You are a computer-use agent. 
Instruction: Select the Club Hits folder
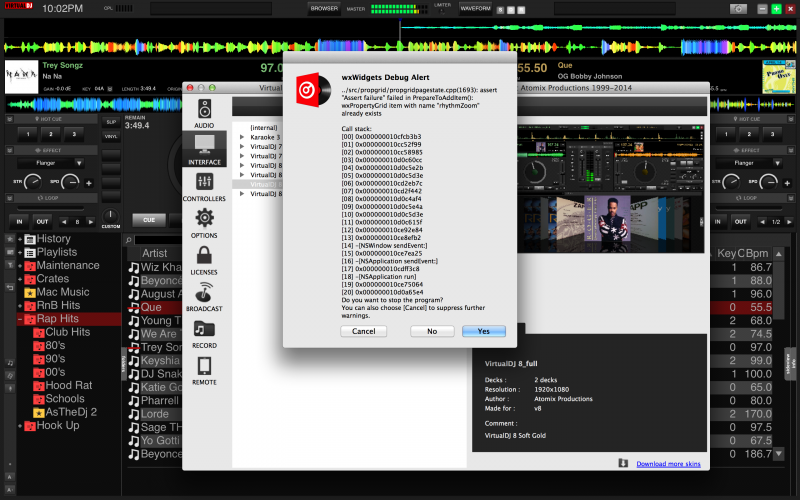[x=68, y=332]
